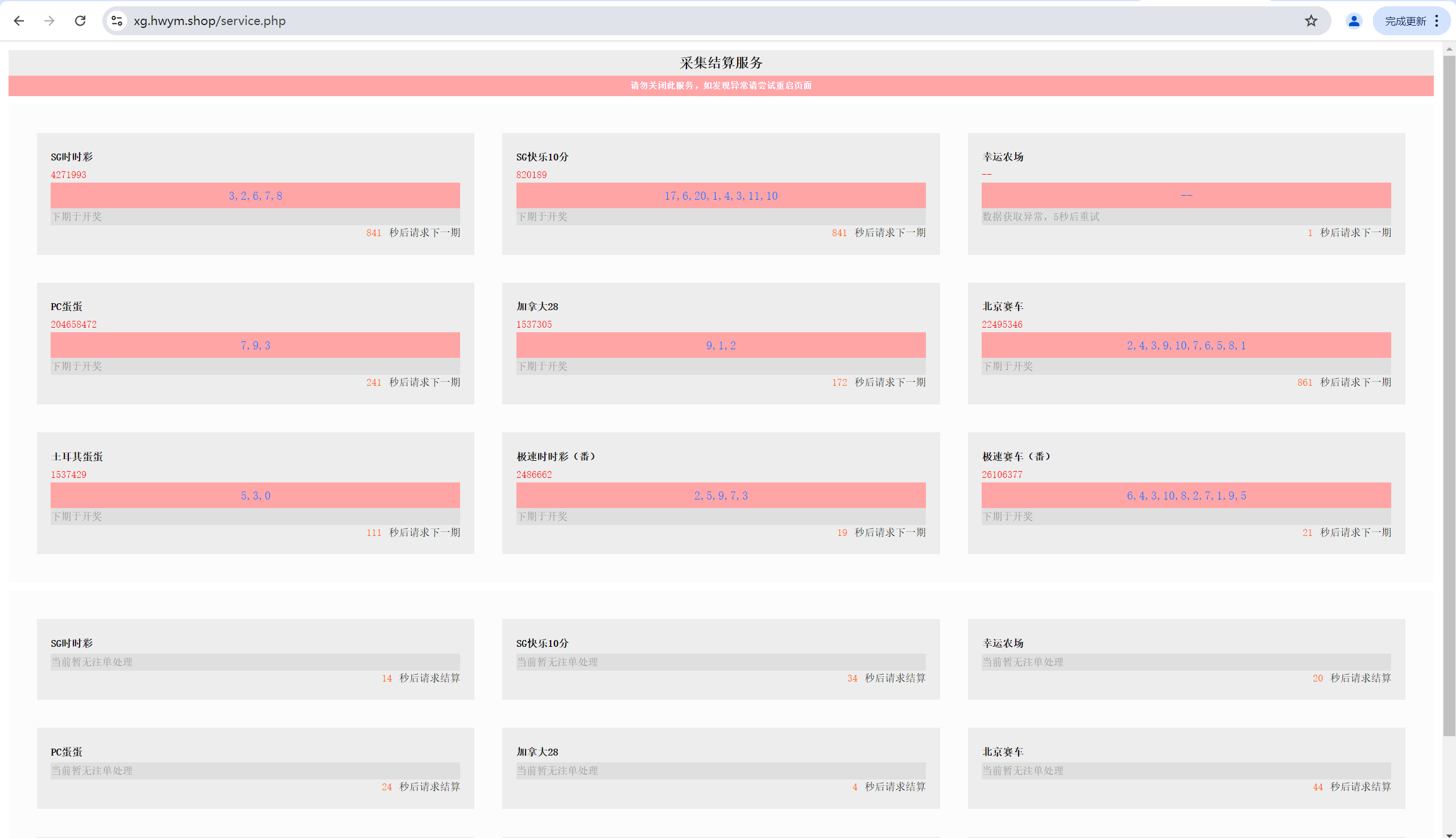Click result 6, 4, 3, 10, 8, 2, 7, 1, 9, 5
This screenshot has height=838, width=1456.
coord(1186,496)
